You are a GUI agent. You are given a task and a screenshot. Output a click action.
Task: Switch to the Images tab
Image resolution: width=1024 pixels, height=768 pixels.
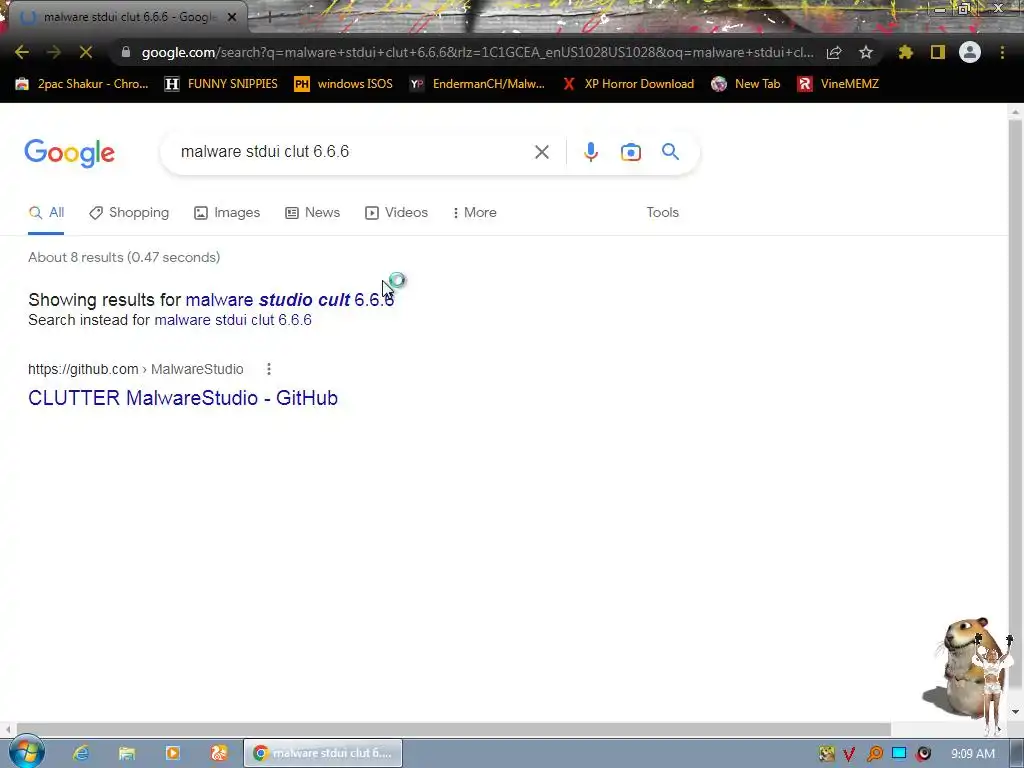[227, 213]
